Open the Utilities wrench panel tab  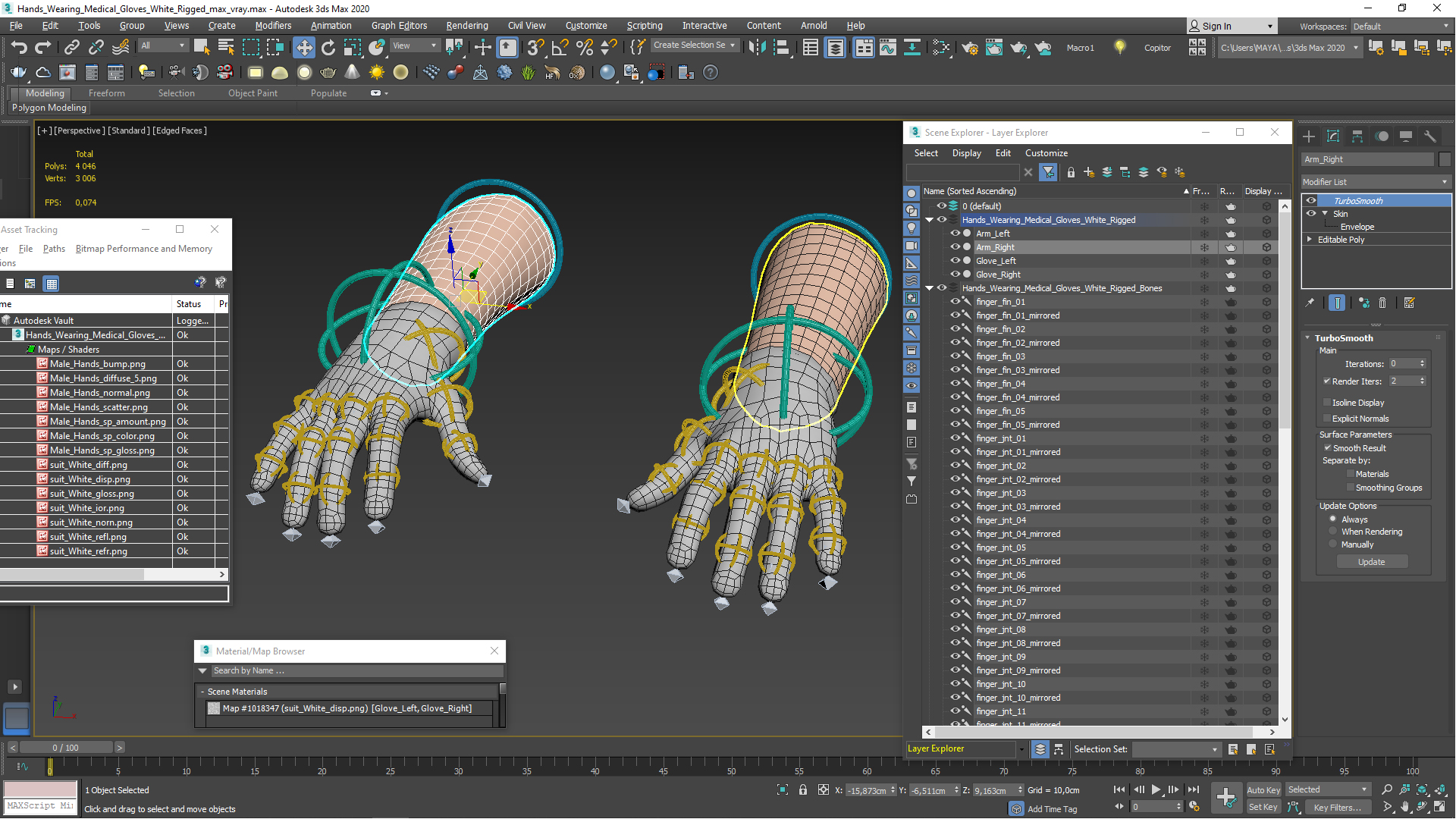pyautogui.click(x=1430, y=136)
